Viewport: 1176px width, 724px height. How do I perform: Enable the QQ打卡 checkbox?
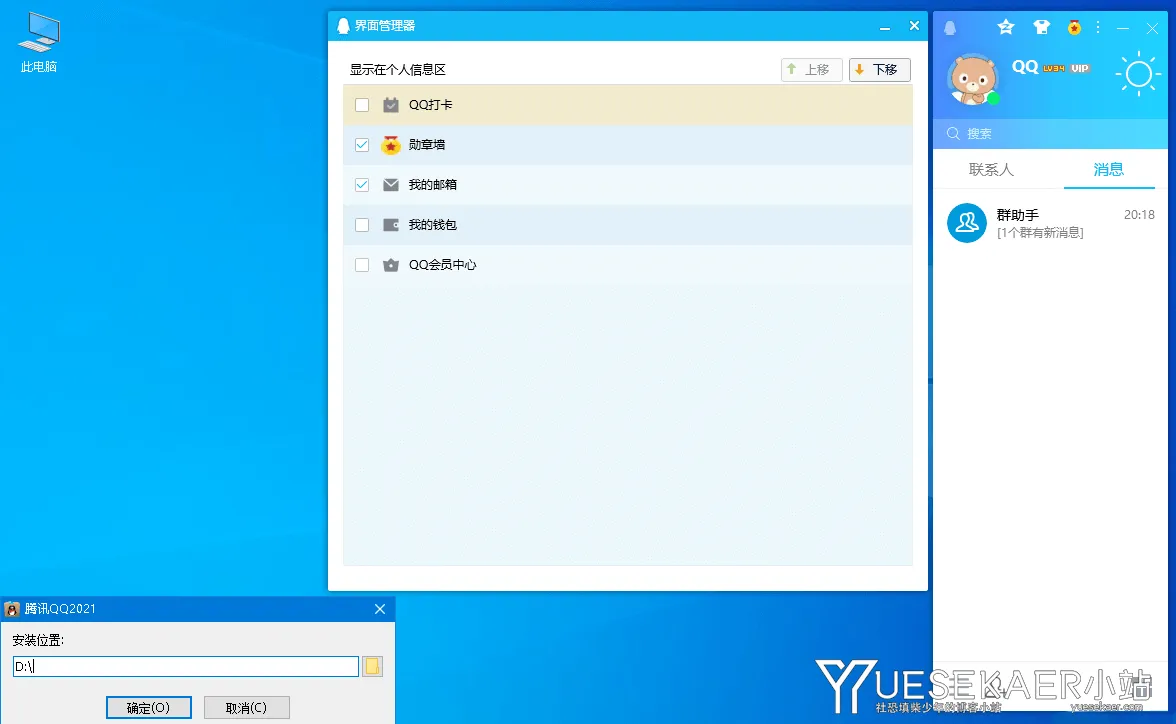[361, 104]
